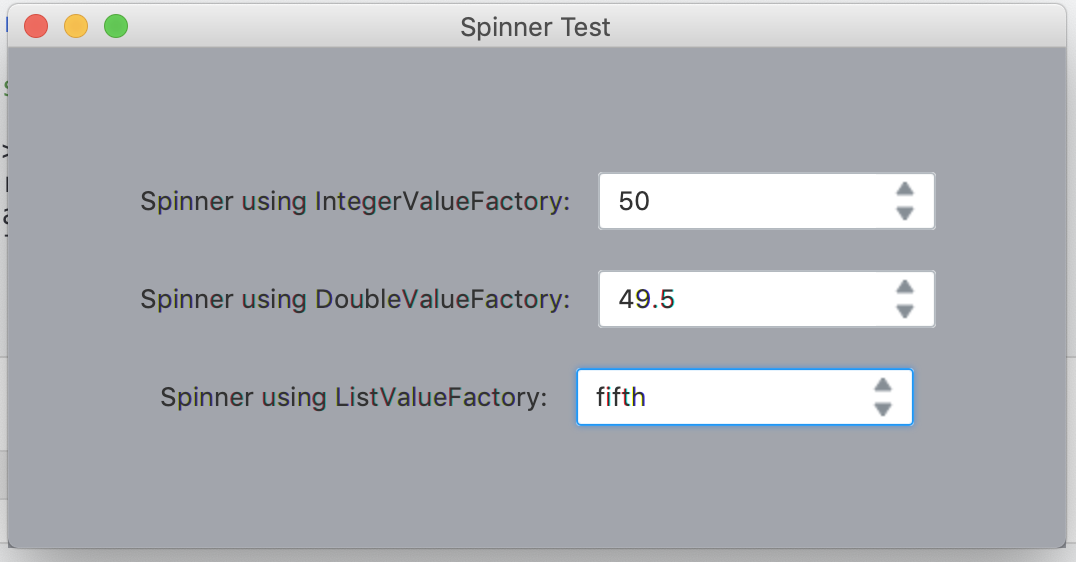Click blank space inside the double spinner field
1076x562 pixels.
coord(780,299)
